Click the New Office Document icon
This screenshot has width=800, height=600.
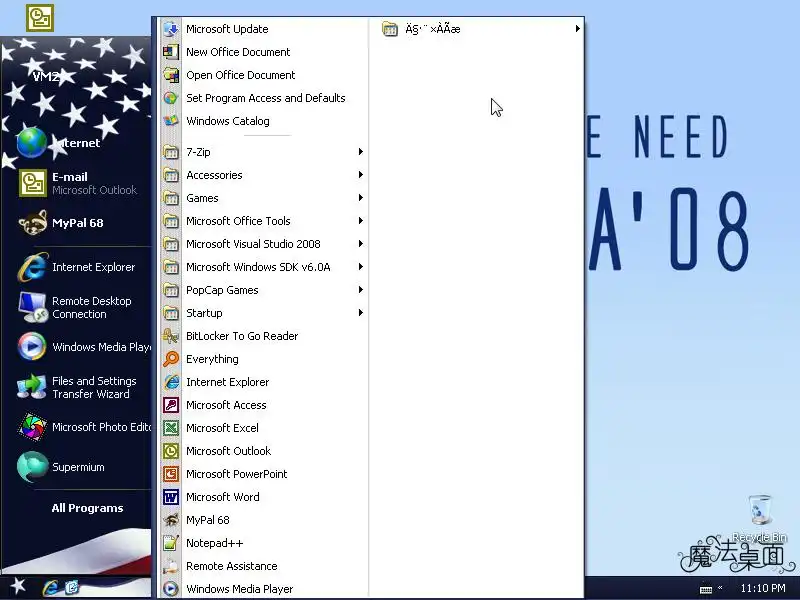pos(171,52)
